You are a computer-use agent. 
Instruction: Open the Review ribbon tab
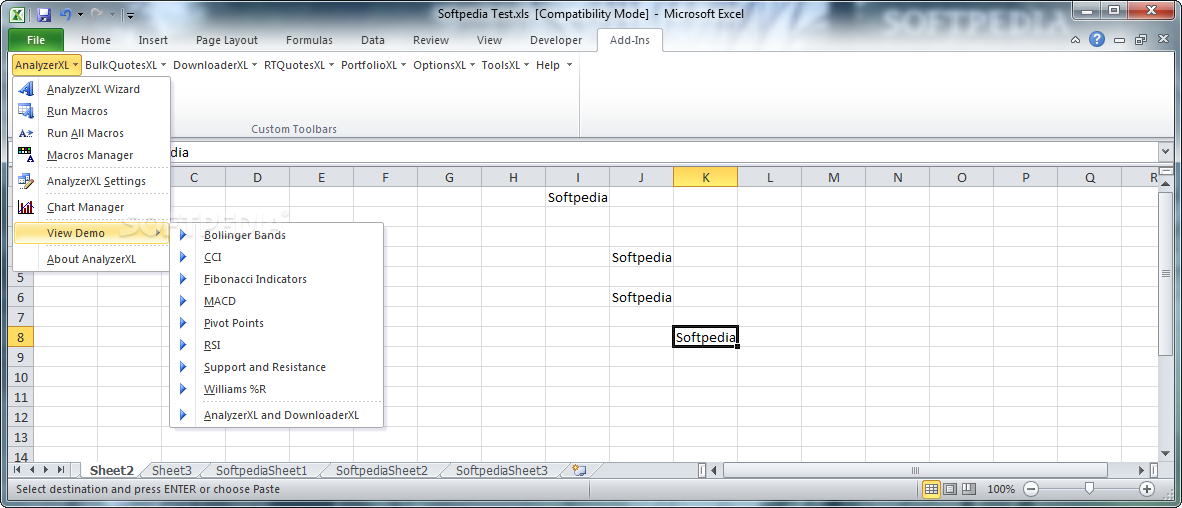(x=430, y=40)
